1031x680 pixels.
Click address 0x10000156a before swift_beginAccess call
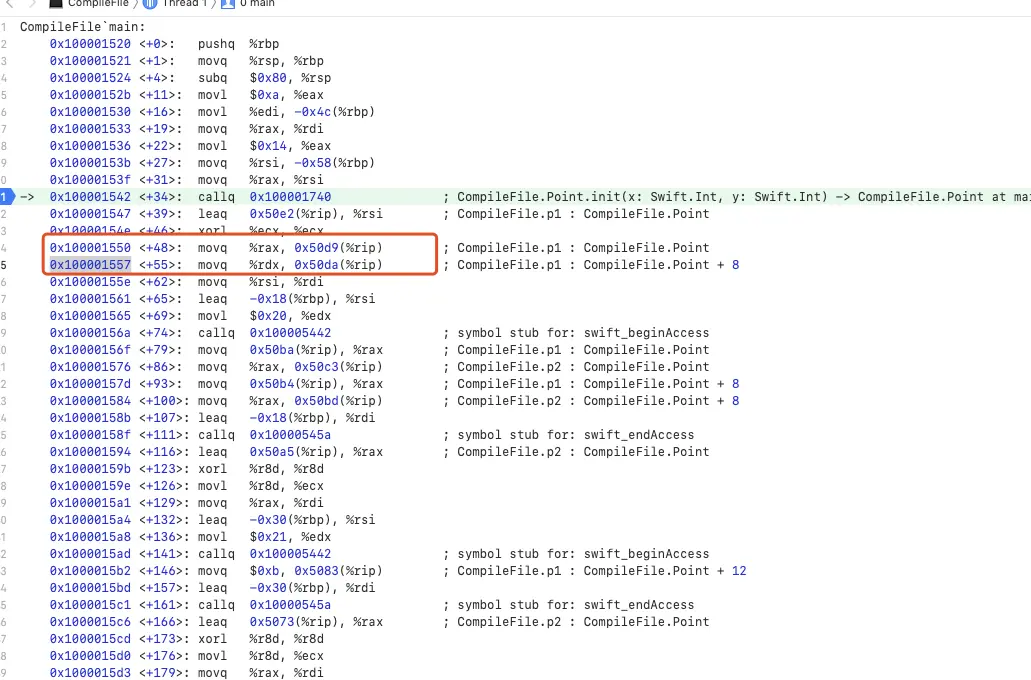tap(90, 333)
